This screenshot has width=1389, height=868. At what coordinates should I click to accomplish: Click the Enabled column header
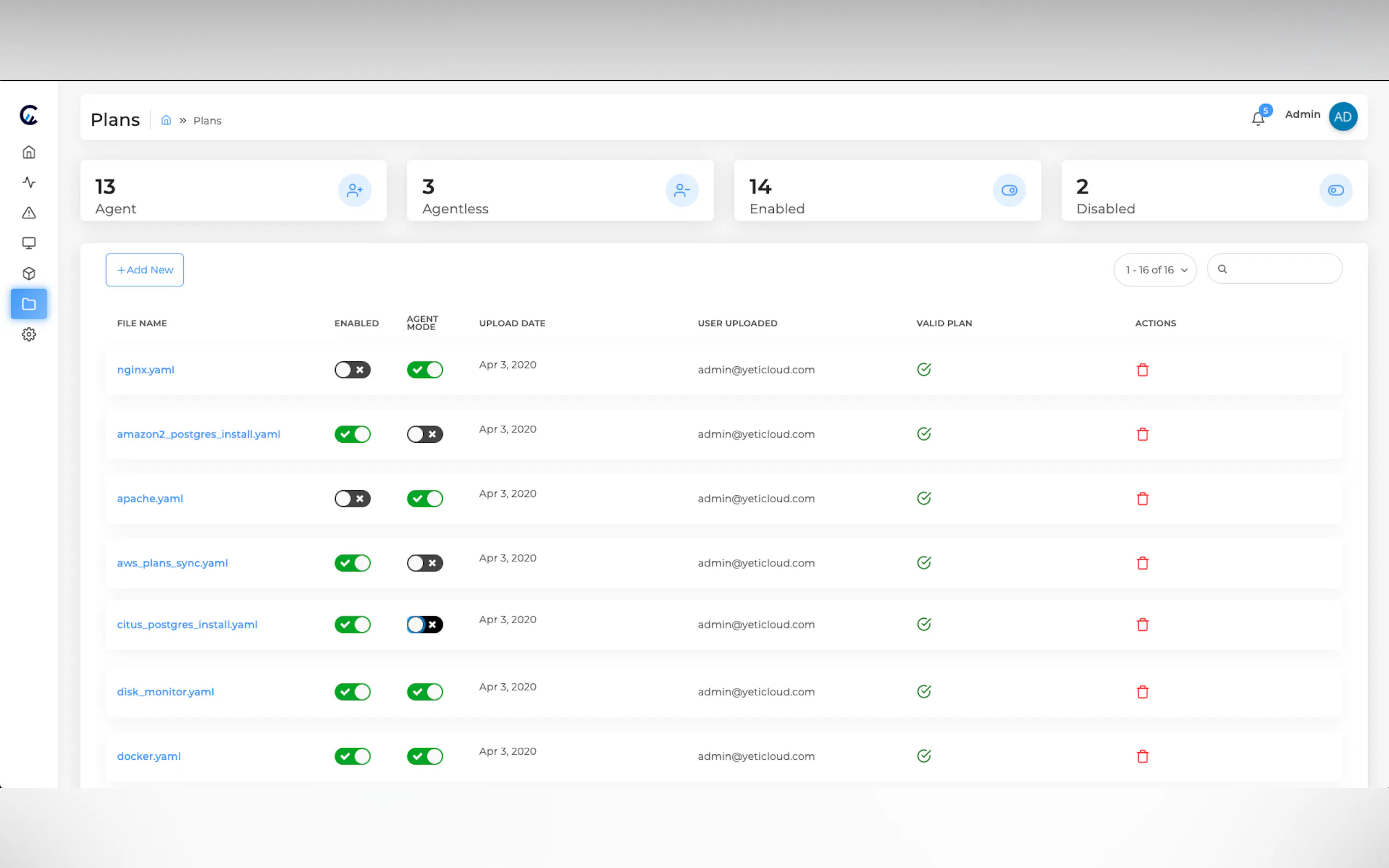357,323
